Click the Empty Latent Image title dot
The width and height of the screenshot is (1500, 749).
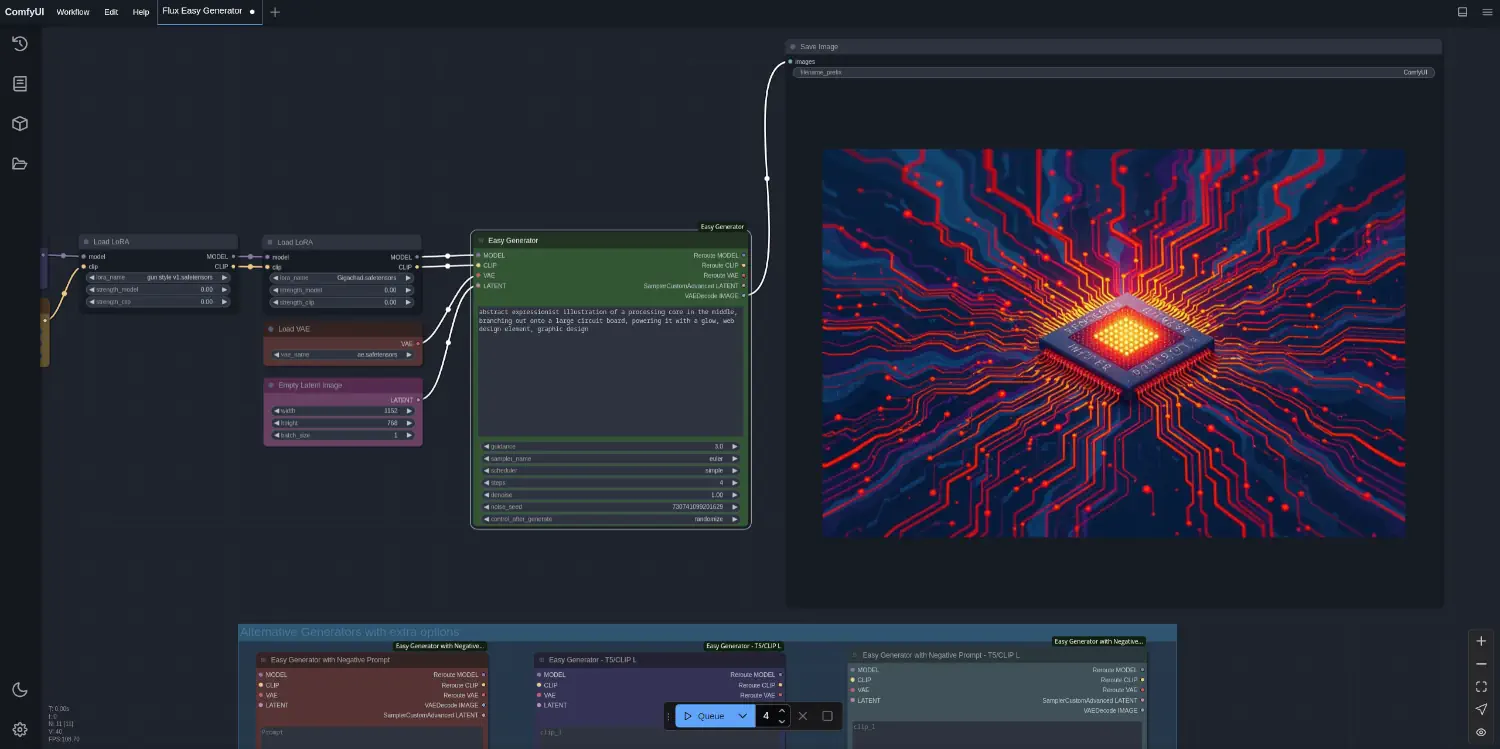[271, 385]
